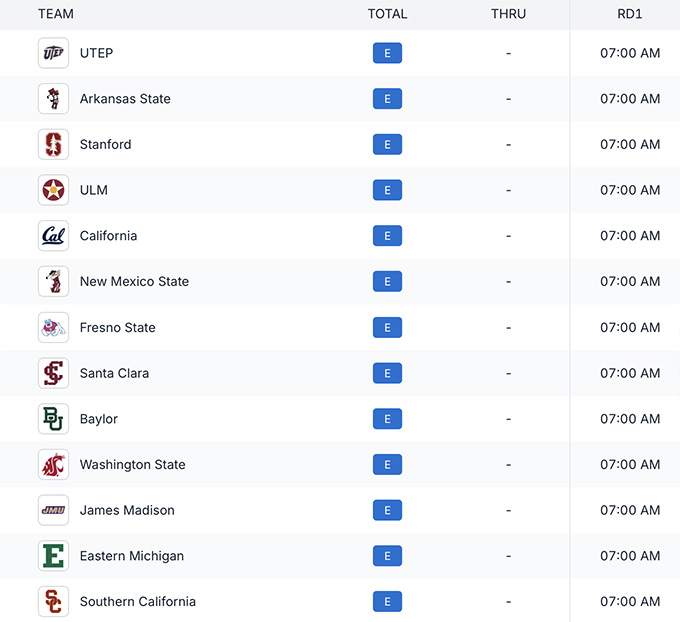Click James Madison's E total badge
680x622 pixels.
click(x=387, y=510)
